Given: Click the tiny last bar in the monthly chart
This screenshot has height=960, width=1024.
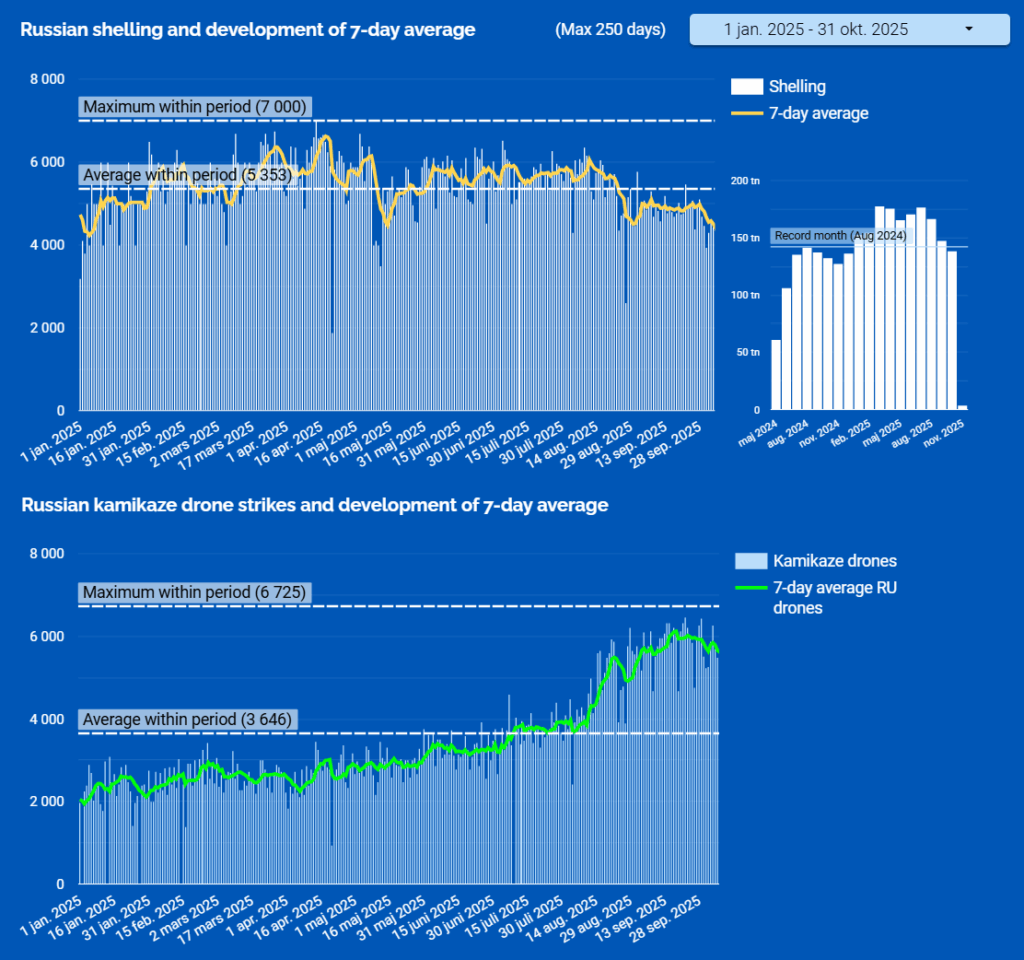Looking at the screenshot, I should pos(962,407).
